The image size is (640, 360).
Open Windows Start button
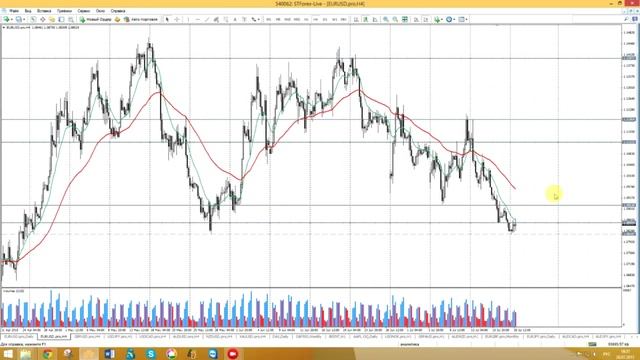click(x=8, y=353)
